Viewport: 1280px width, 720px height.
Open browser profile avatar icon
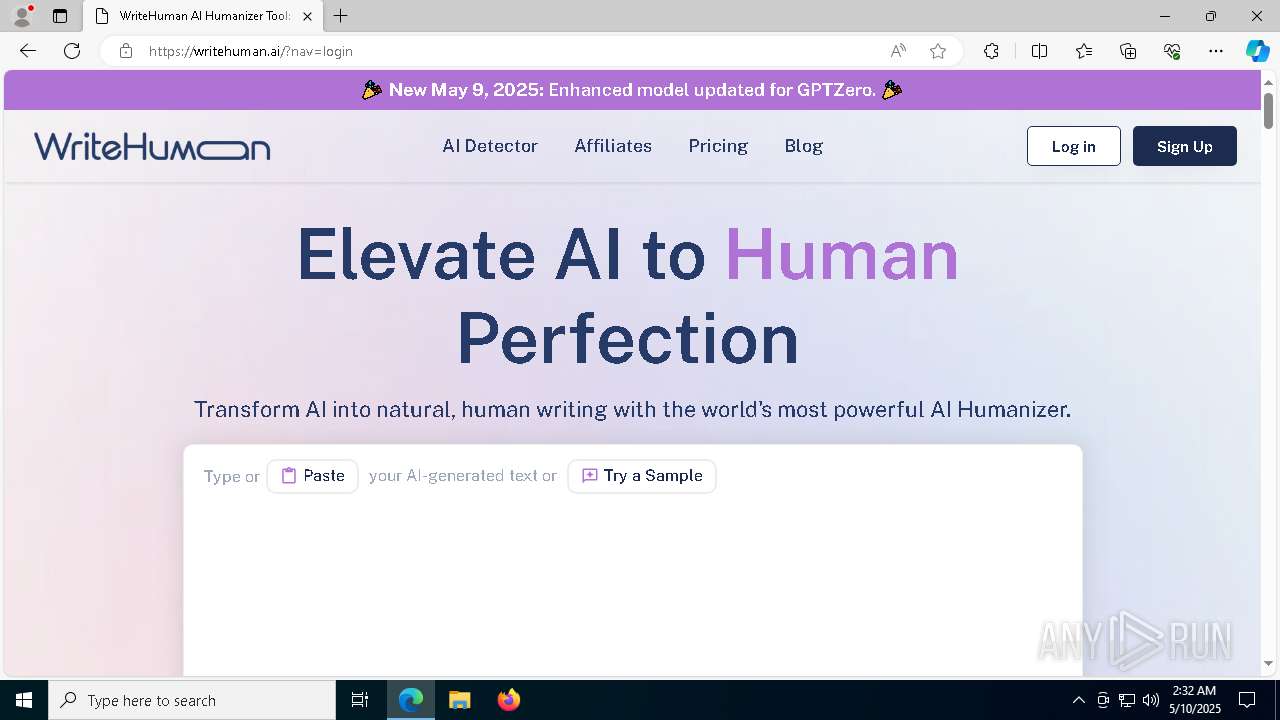pyautogui.click(x=22, y=16)
